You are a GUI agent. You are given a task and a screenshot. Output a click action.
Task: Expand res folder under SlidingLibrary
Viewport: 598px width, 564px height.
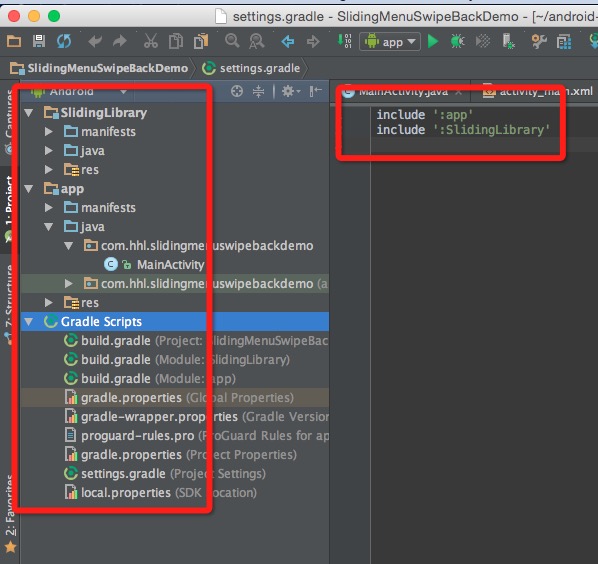point(48,169)
